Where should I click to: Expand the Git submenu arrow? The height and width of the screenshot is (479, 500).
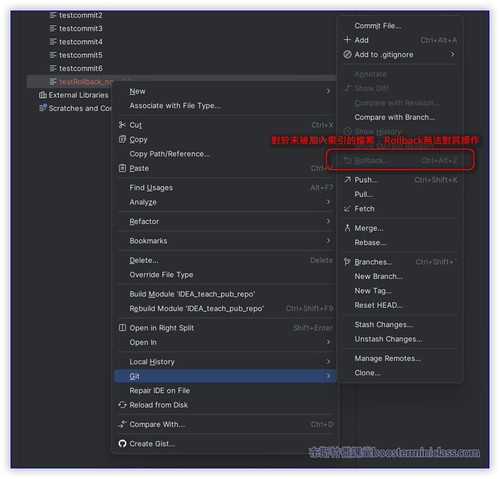pyautogui.click(x=328, y=376)
